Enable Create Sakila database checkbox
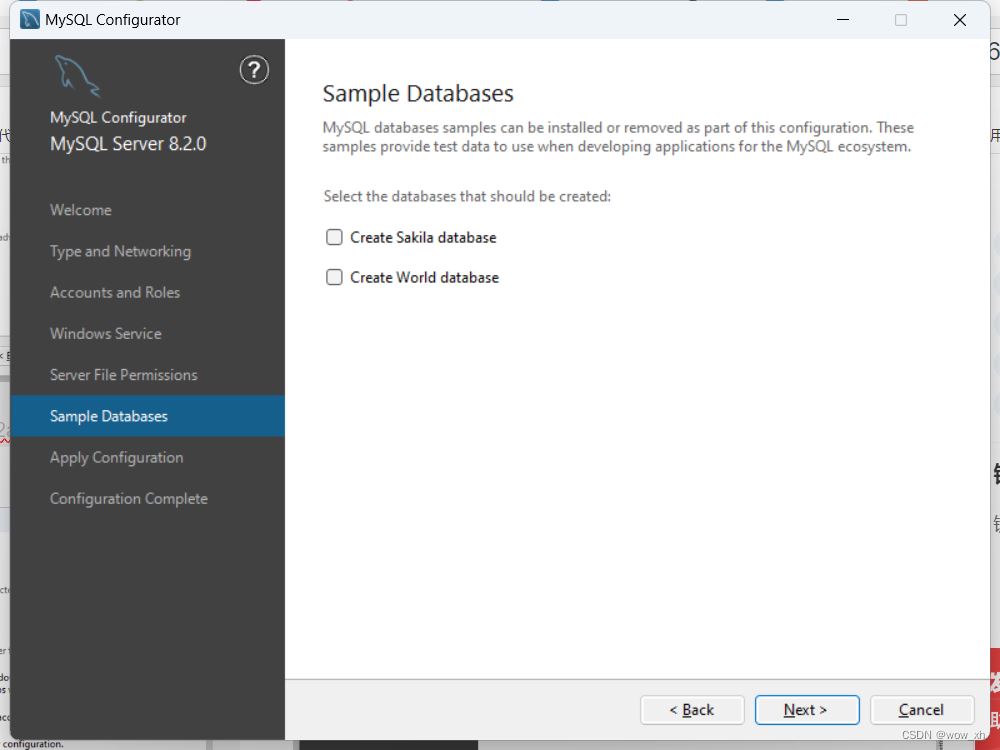The image size is (1000, 750). [334, 237]
